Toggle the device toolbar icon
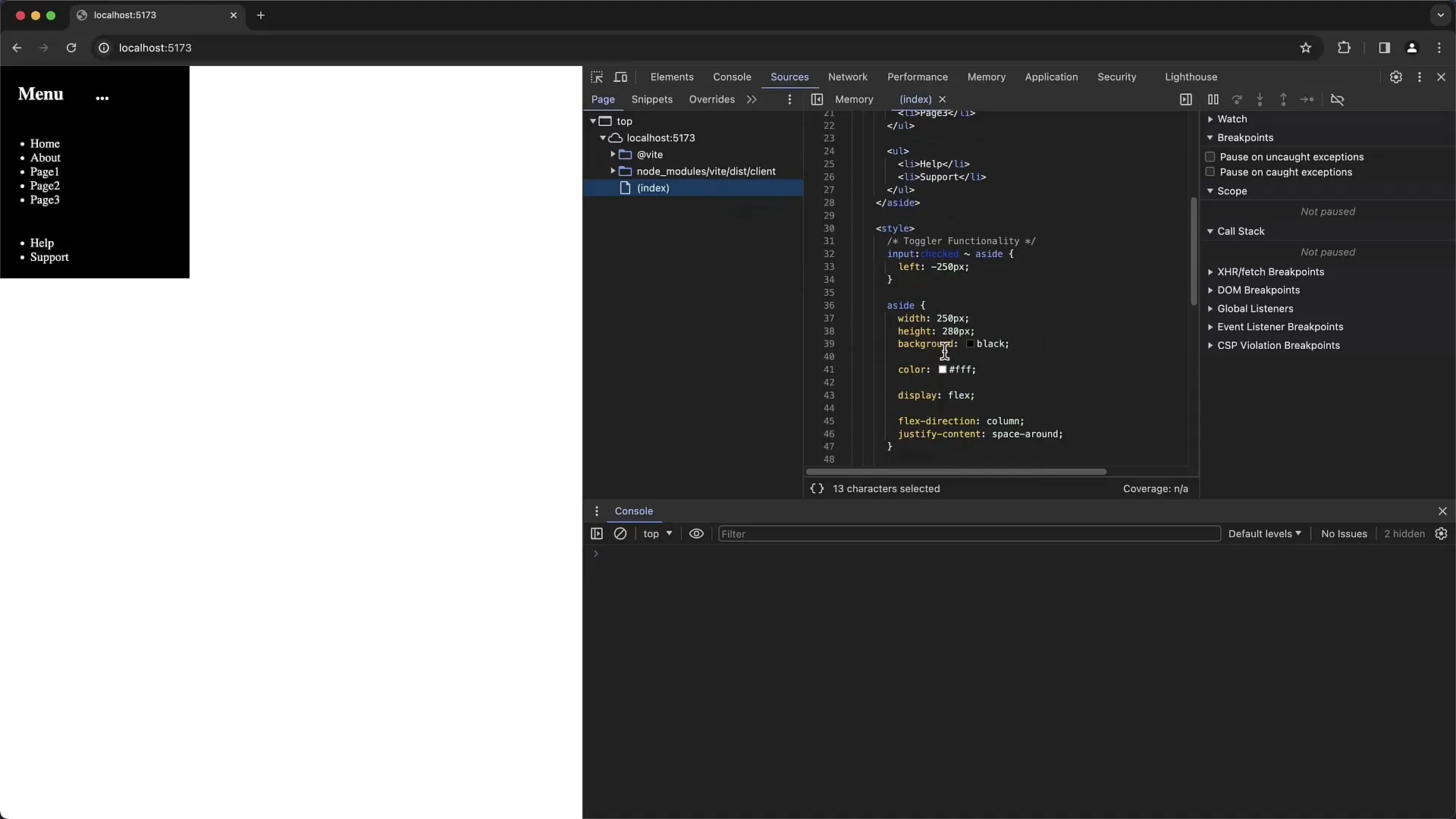This screenshot has width=1456, height=819. (620, 77)
